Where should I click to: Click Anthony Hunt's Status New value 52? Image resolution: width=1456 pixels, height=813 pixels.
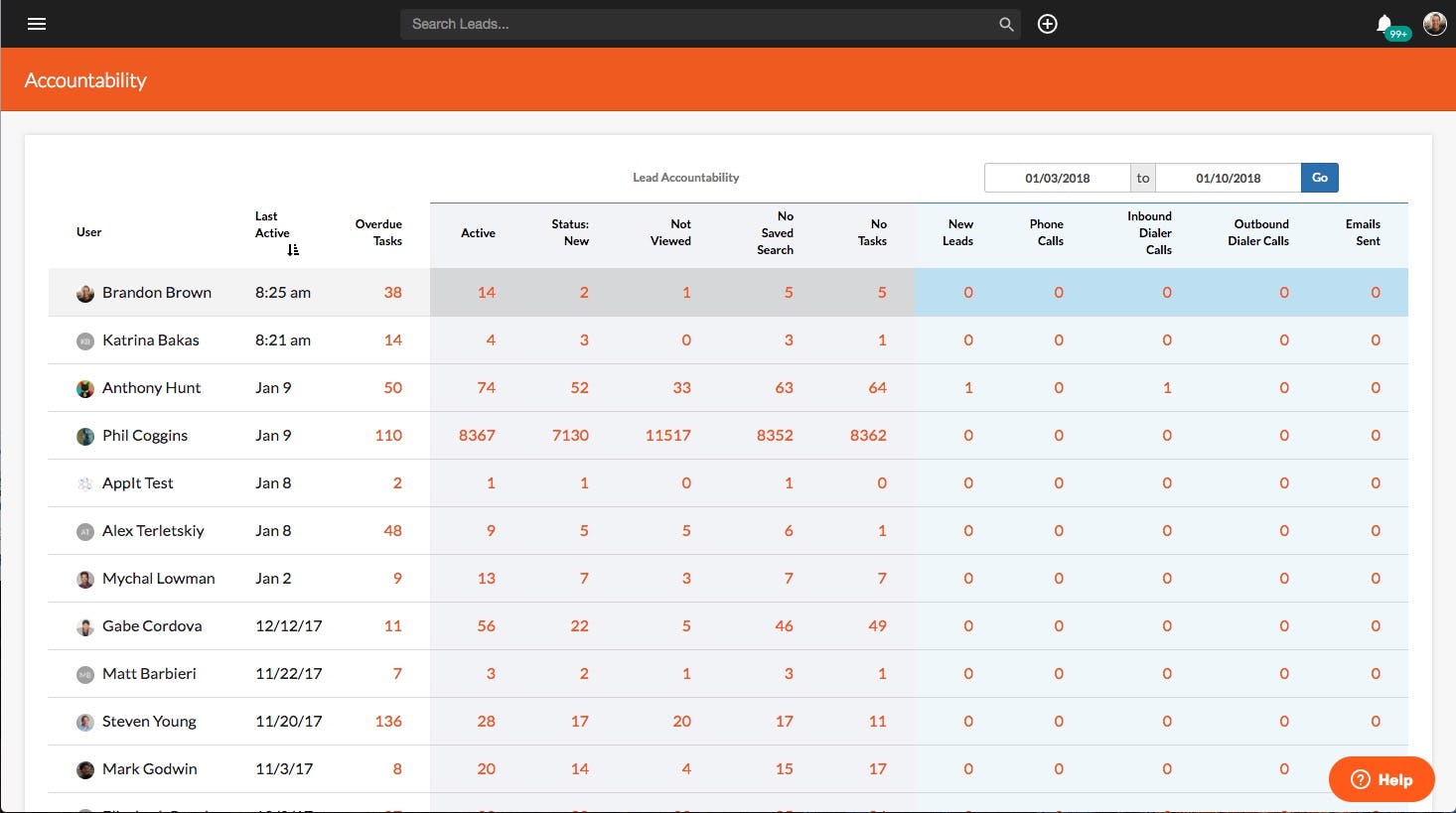[580, 388]
